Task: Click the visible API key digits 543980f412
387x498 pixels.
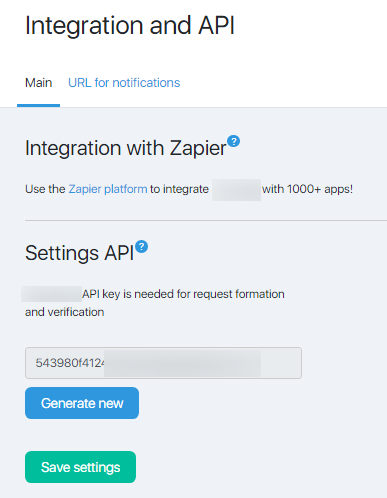Action: click(x=70, y=363)
